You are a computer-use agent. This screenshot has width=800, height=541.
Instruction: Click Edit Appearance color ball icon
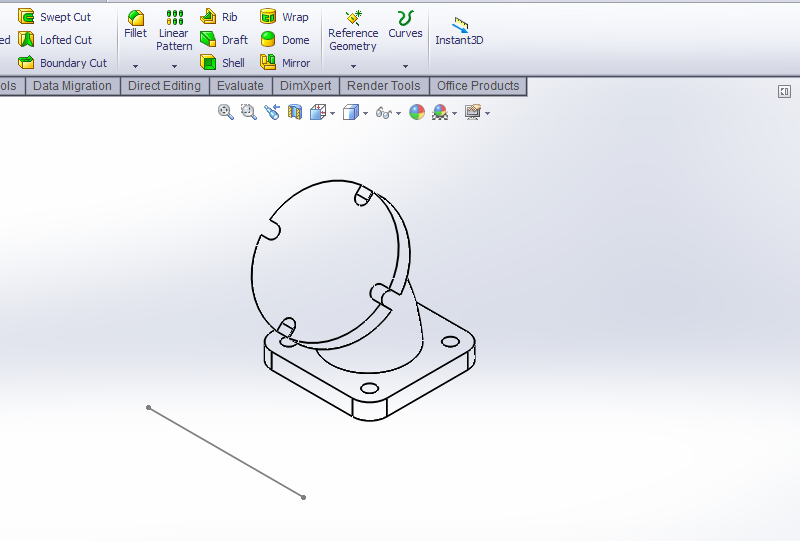tap(417, 112)
